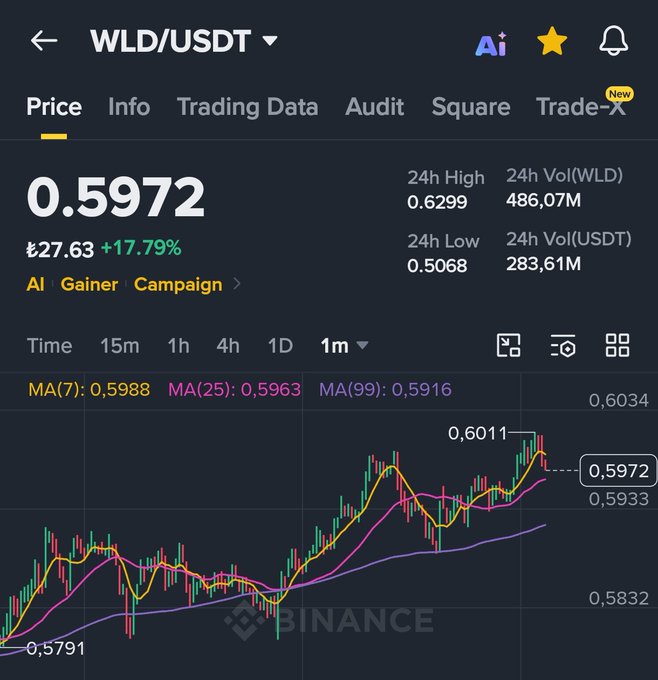
Task: Open the AI analysis icon
Action: (491, 44)
